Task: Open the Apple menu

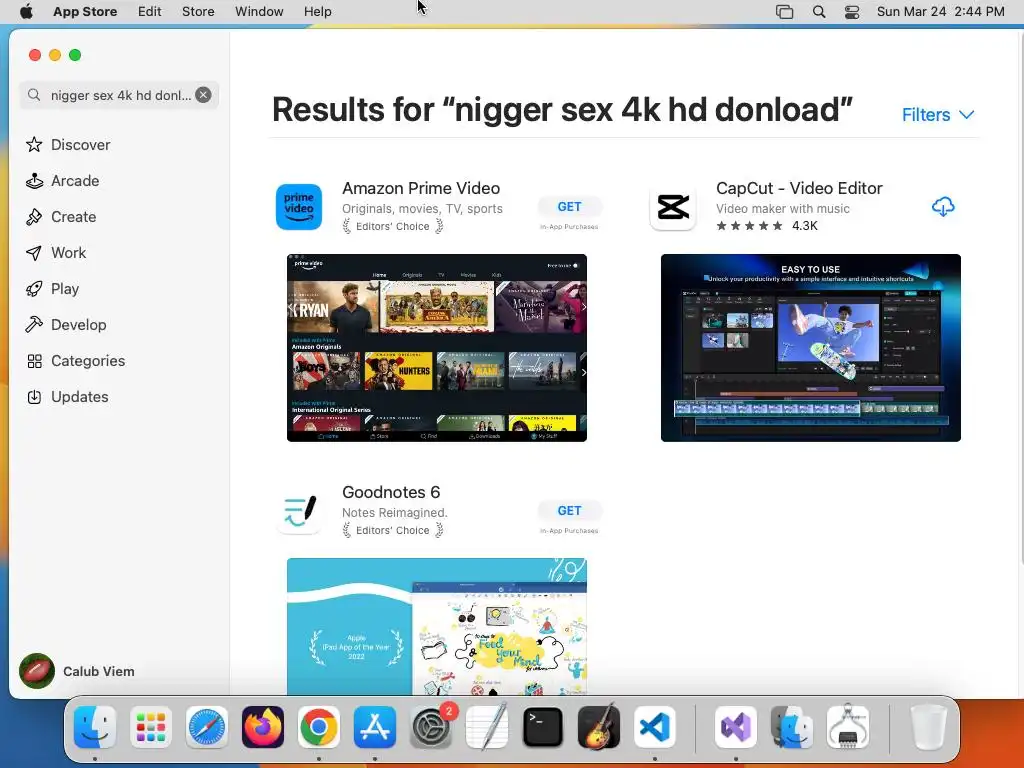Action: (x=27, y=12)
